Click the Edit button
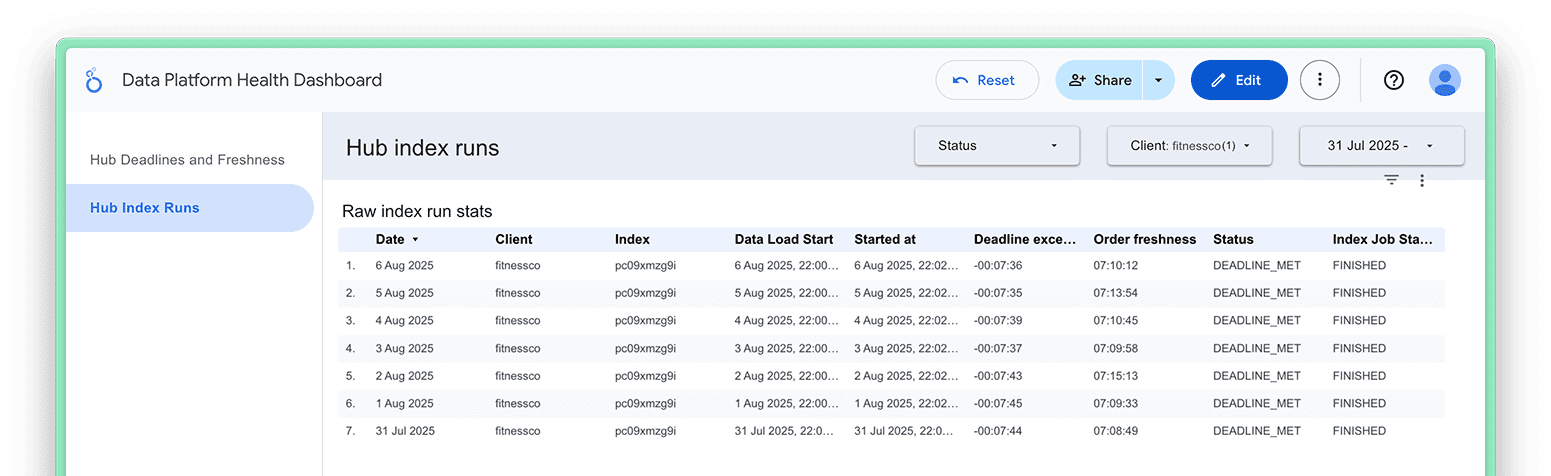Image resolution: width=1551 pixels, height=476 pixels. pyautogui.click(x=1238, y=80)
